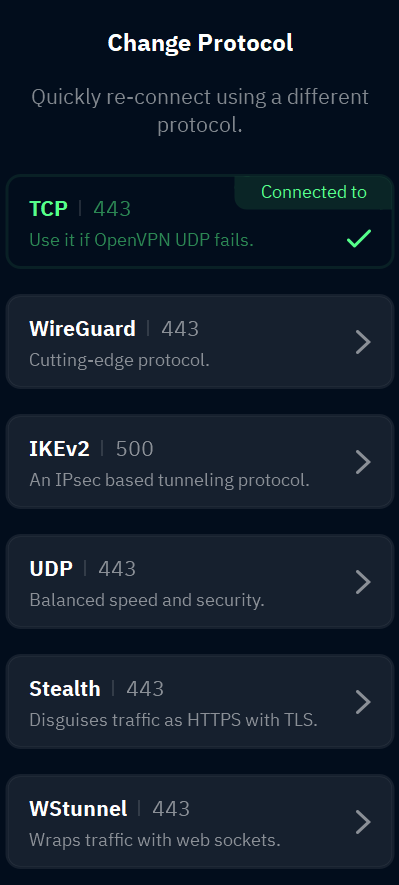This screenshot has height=885, width=399.
Task: Click 'Wraps traffic with web sockets.' text
Action: (x=155, y=840)
